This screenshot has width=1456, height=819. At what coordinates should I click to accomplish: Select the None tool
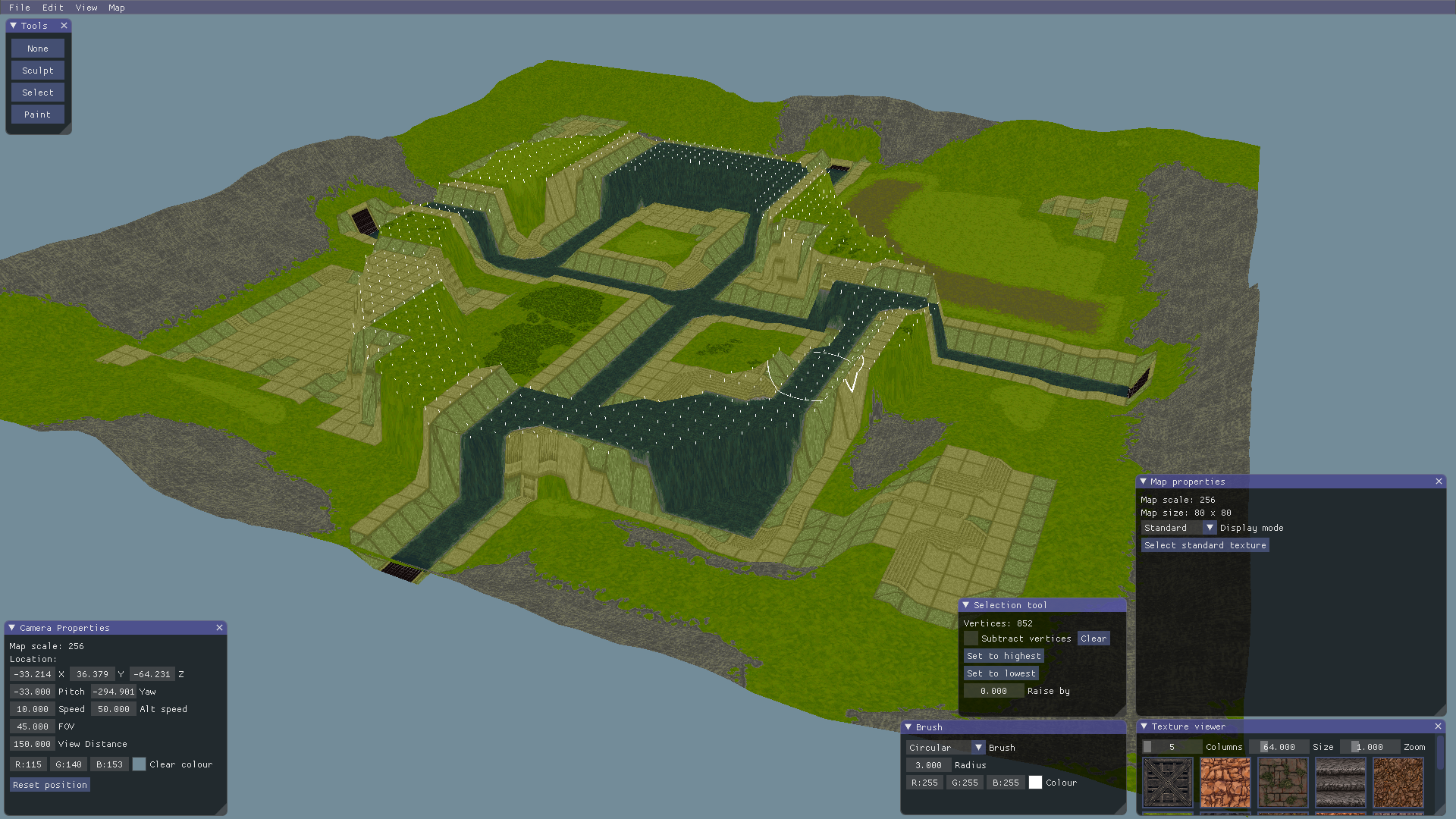pos(37,47)
